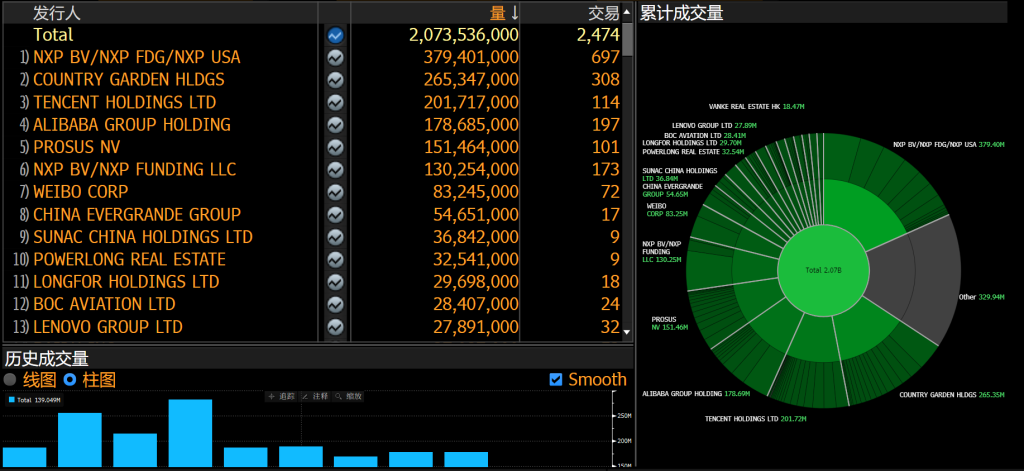Click the 交易 trades column header

coord(602,12)
